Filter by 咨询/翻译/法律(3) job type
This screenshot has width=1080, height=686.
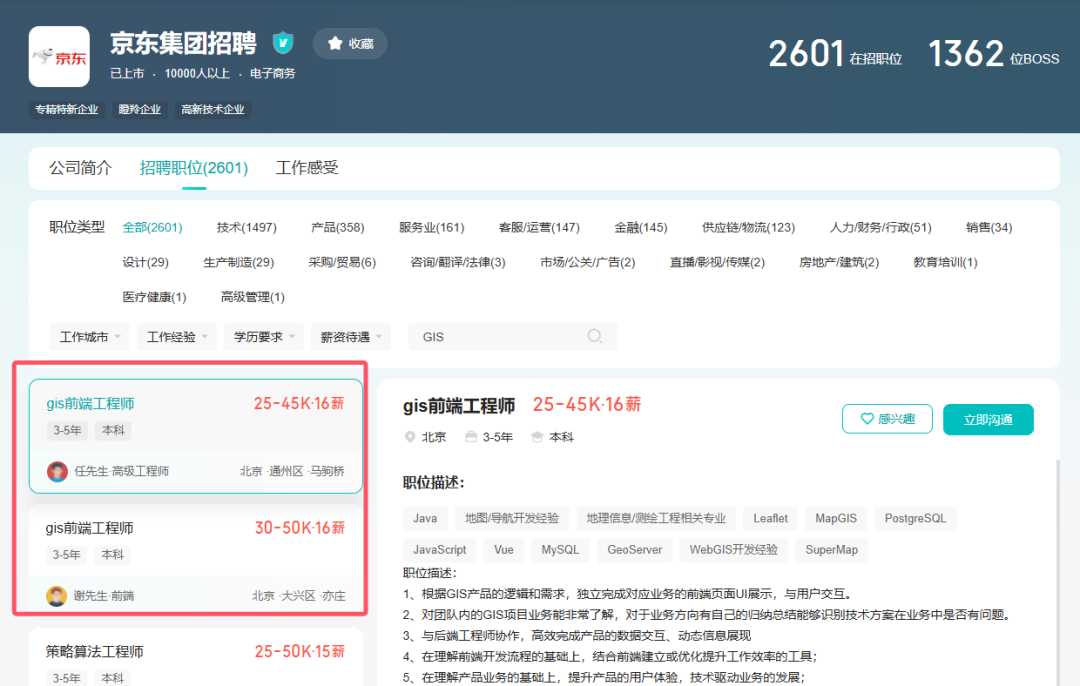[x=458, y=262]
